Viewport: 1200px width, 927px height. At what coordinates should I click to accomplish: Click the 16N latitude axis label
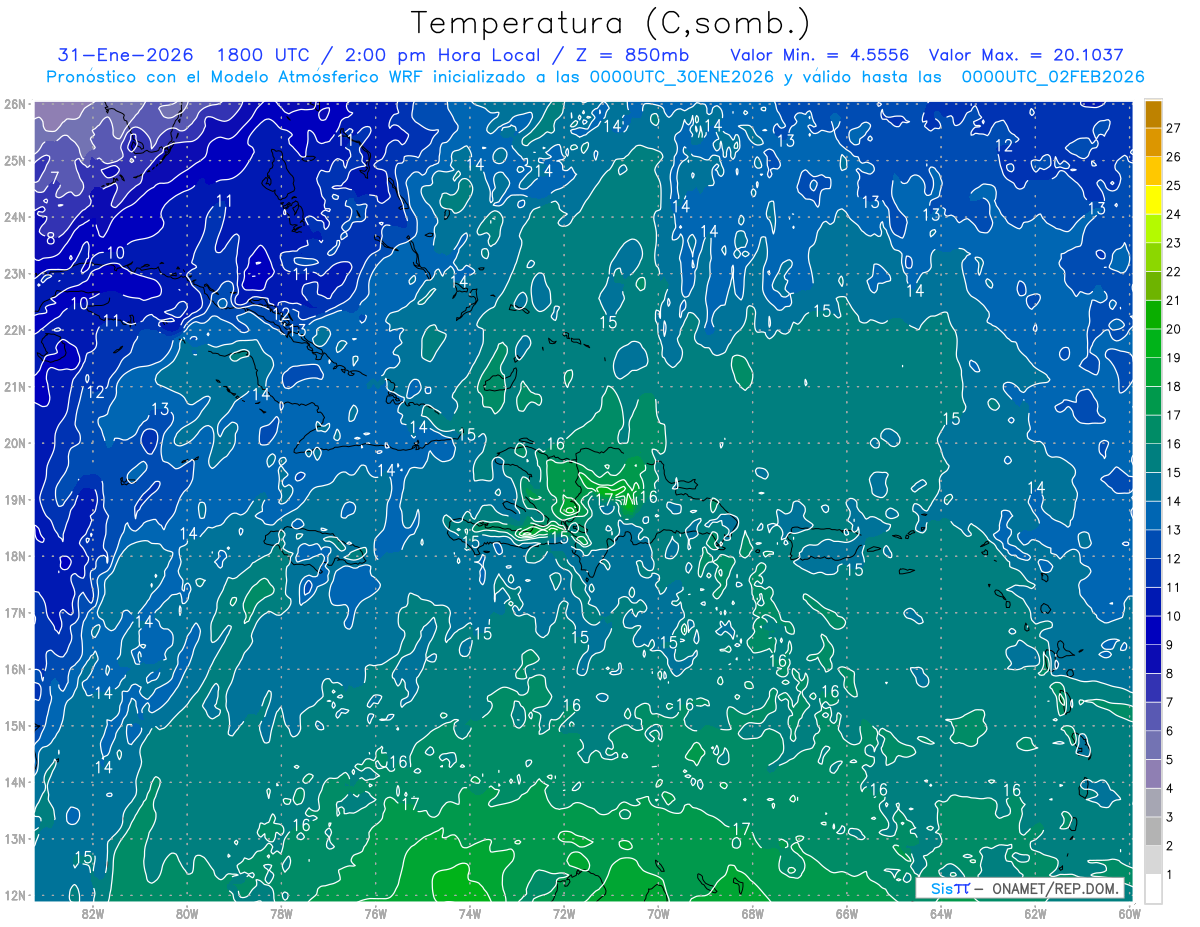pyautogui.click(x=15, y=669)
